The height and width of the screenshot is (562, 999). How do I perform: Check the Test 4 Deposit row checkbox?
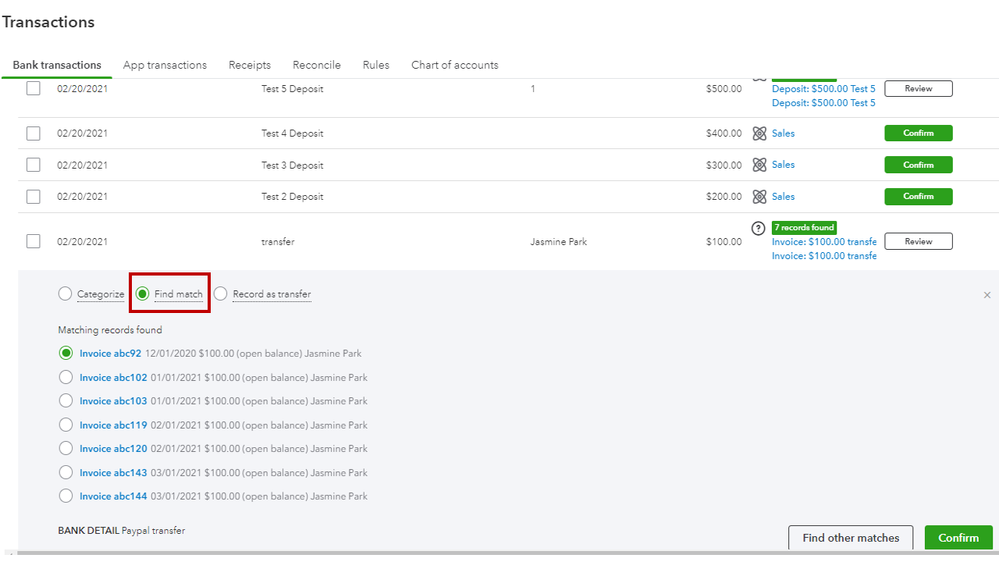33,133
